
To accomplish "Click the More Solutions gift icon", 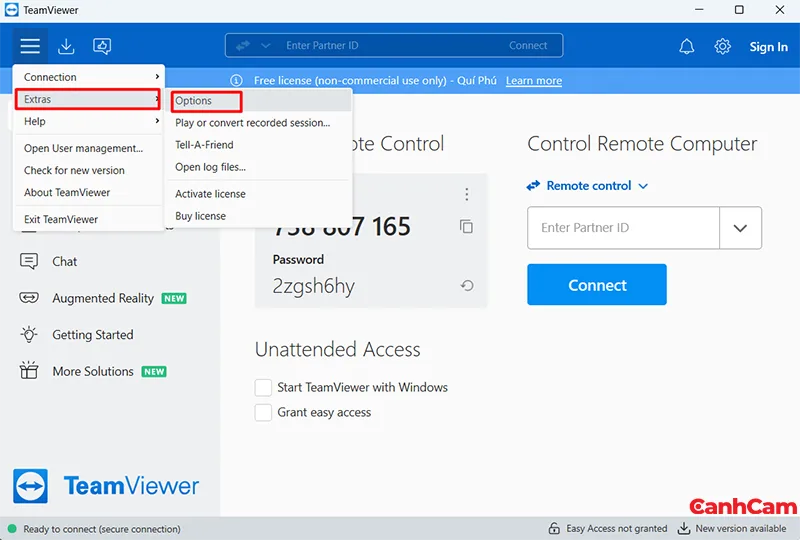I will point(29,370).
